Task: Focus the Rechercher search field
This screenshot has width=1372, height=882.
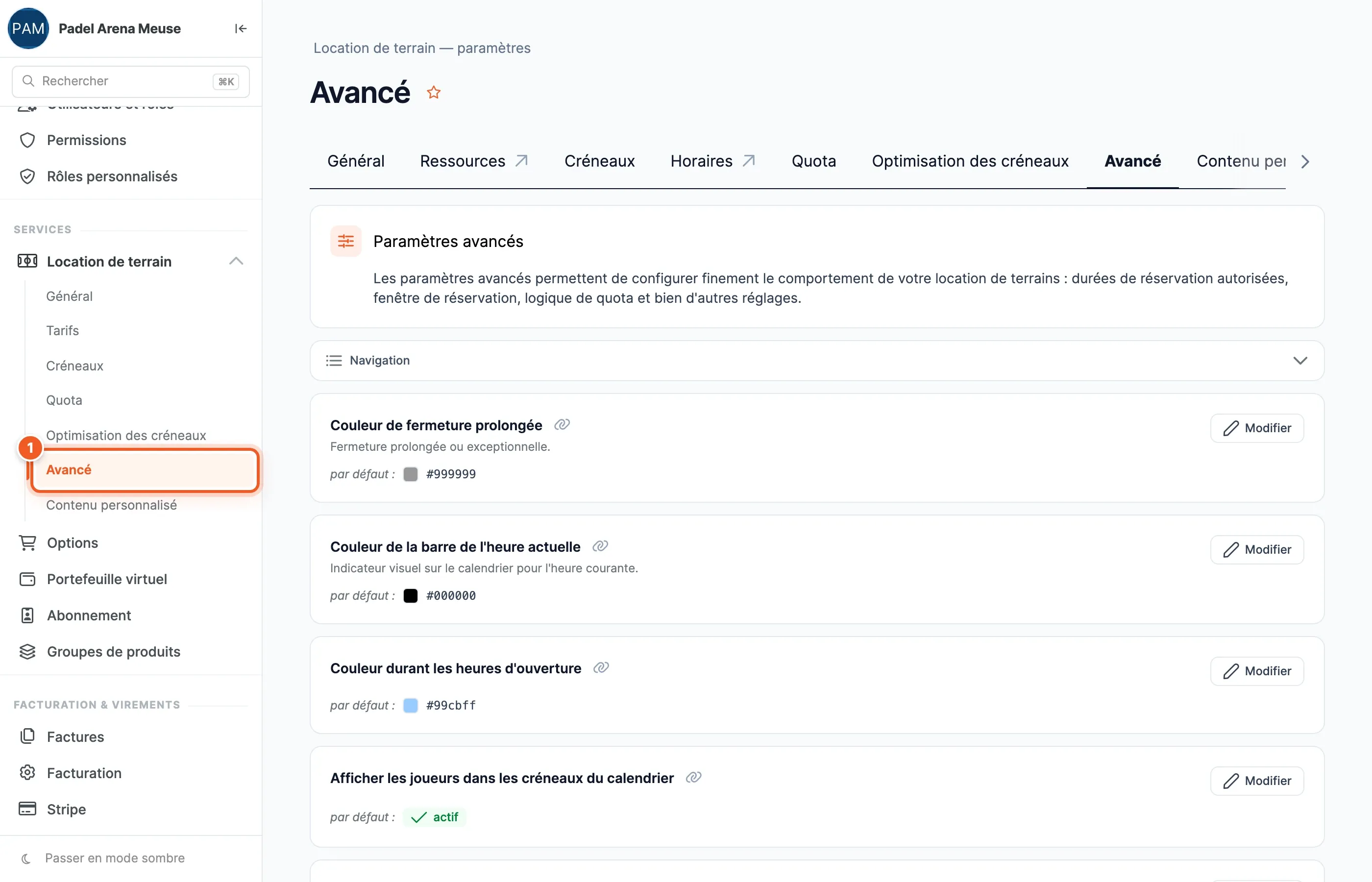Action: pos(130,81)
